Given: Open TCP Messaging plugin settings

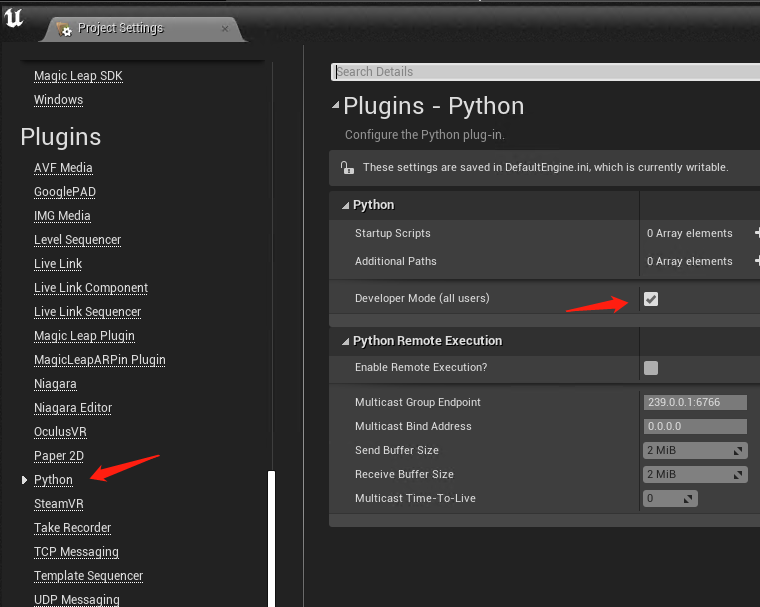Looking at the screenshot, I should tap(76, 552).
